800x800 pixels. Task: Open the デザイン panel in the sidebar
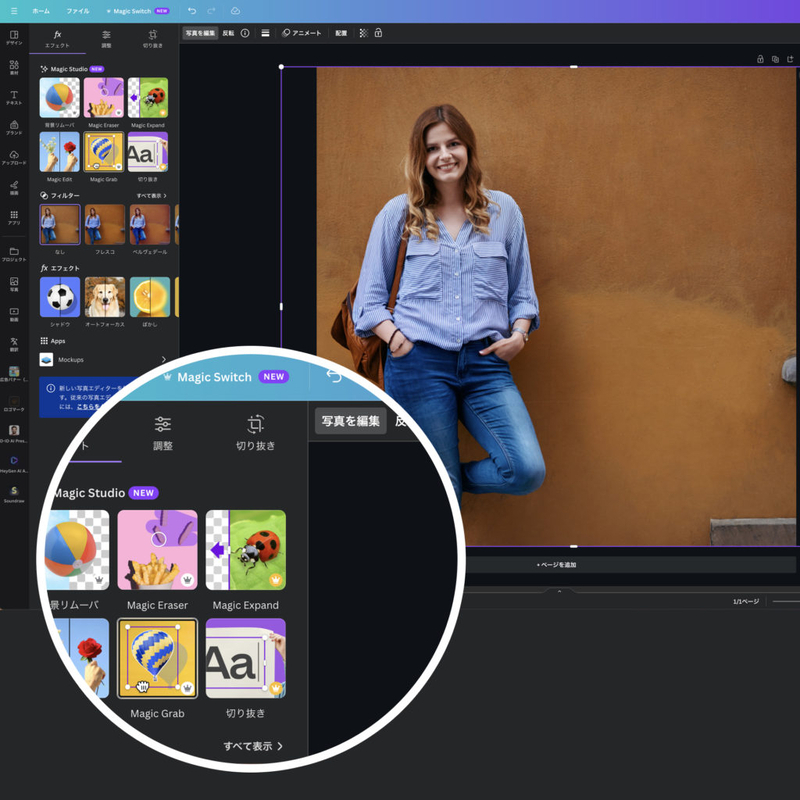click(x=14, y=38)
